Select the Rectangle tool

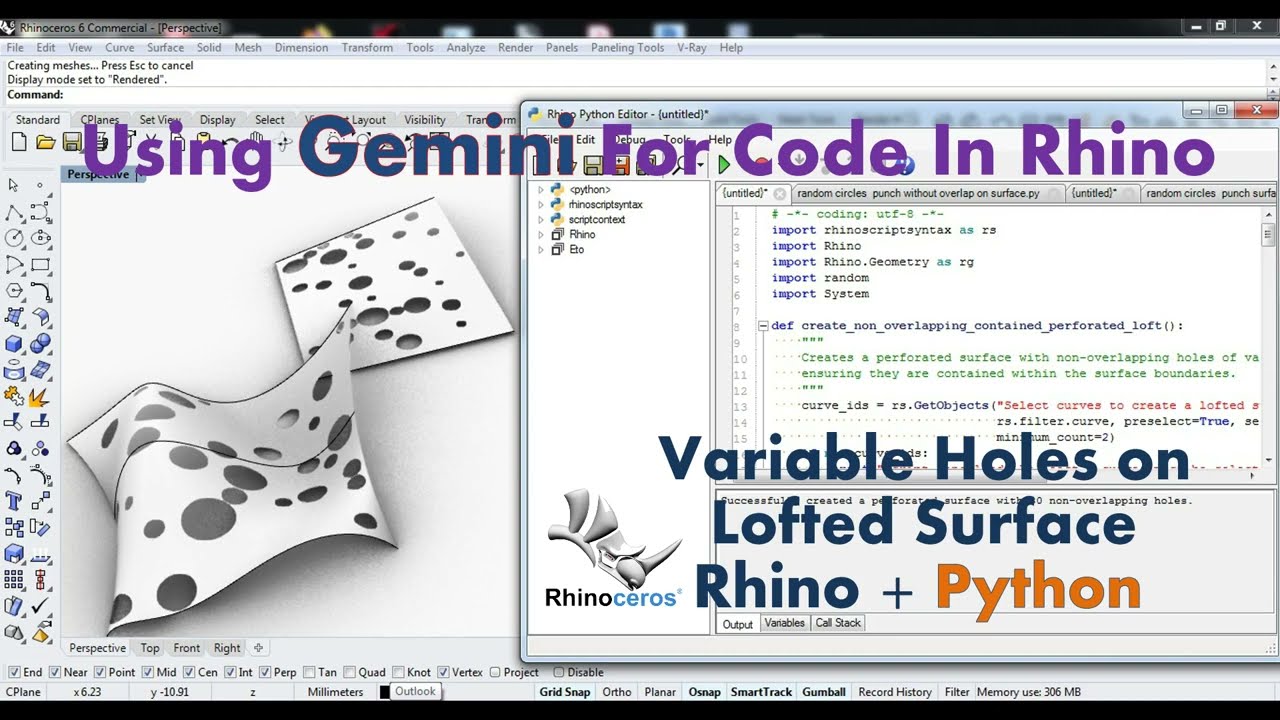[x=40, y=265]
